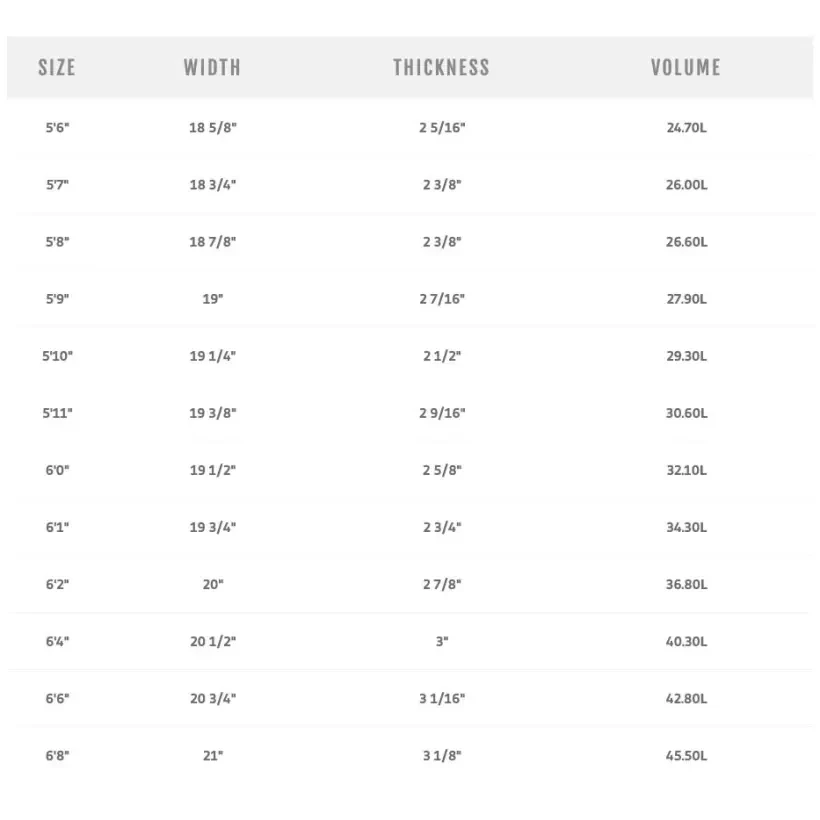Viewport: 820px width, 820px height.
Task: Click the 26.60L volume value
Action: coord(687,242)
